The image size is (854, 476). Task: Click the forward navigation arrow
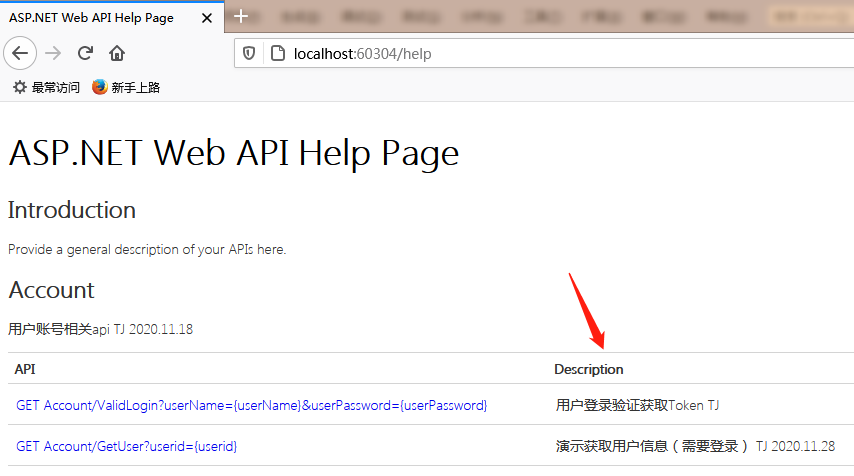click(x=53, y=53)
